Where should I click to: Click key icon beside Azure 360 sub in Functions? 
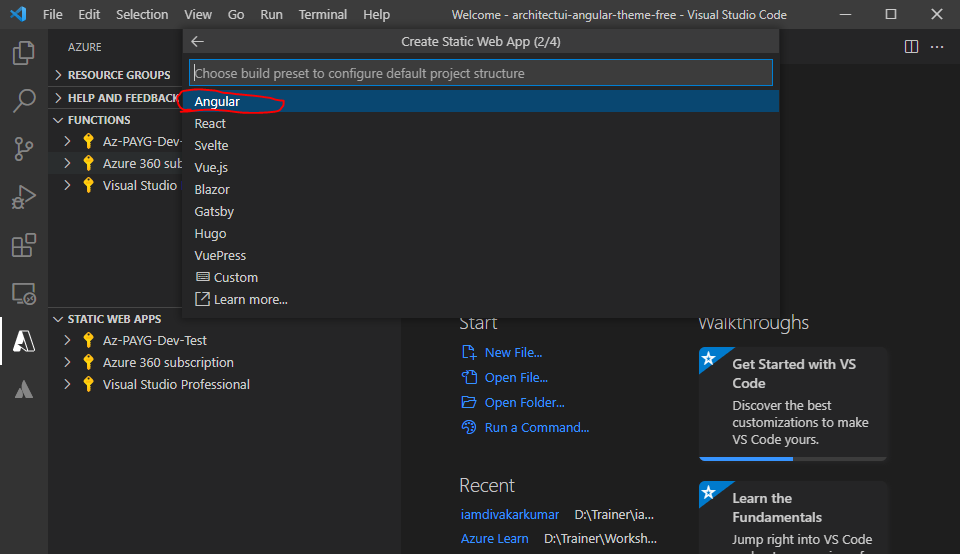[89, 163]
